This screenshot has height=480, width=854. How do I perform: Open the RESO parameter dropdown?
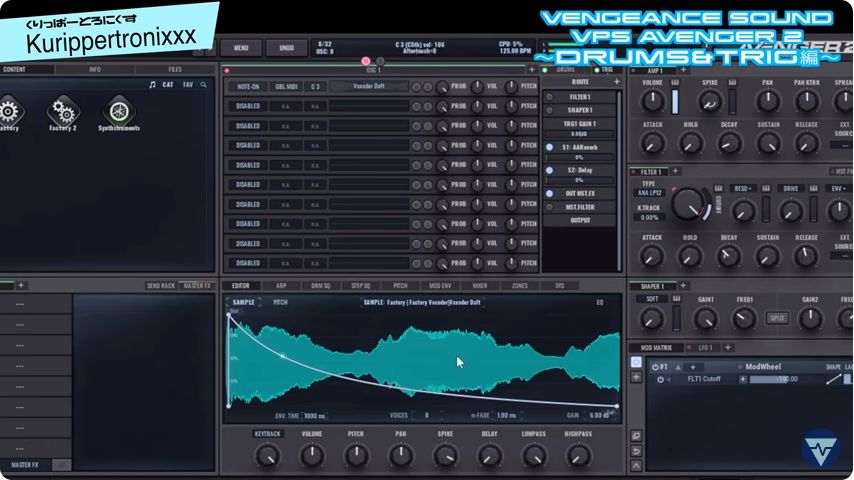pos(743,189)
